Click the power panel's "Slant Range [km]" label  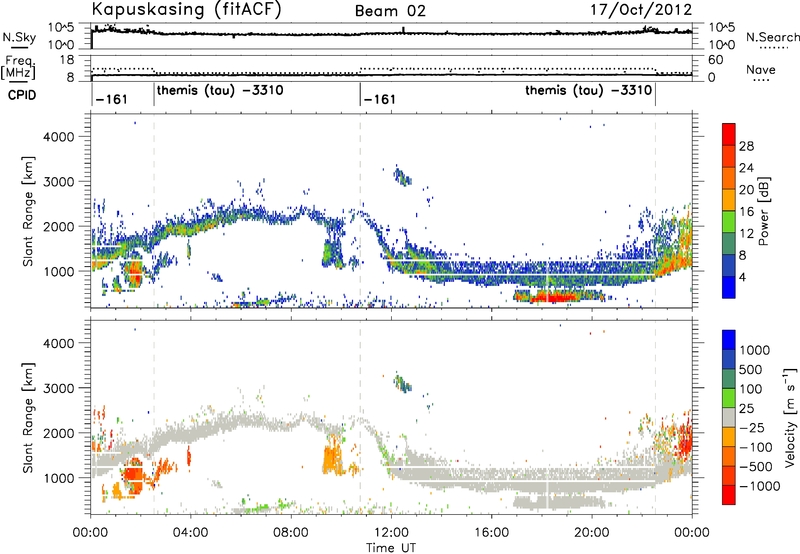point(28,211)
